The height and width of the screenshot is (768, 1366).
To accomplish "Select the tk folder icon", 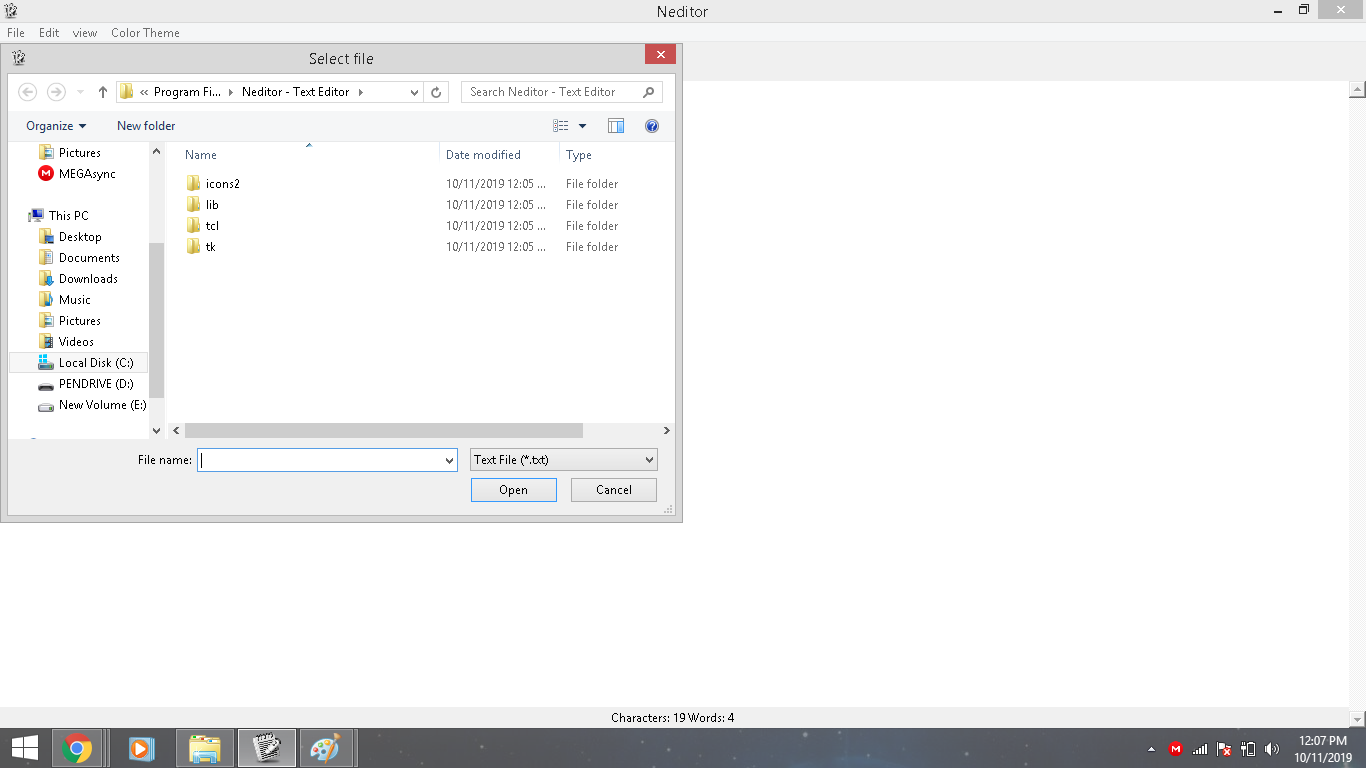I will [194, 247].
